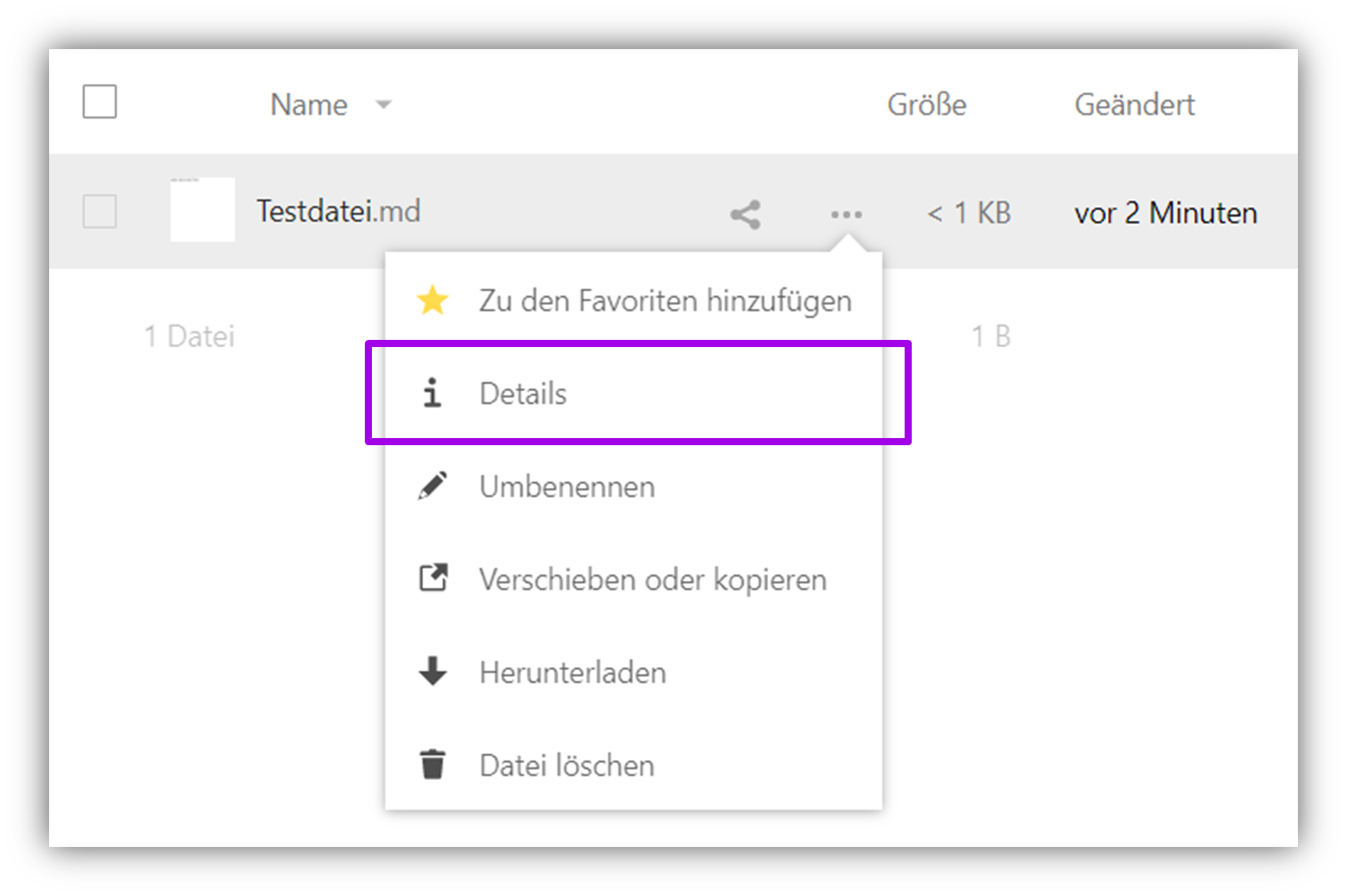Open the Testdatei.md file name
1347x896 pixels.
pyautogui.click(x=339, y=211)
